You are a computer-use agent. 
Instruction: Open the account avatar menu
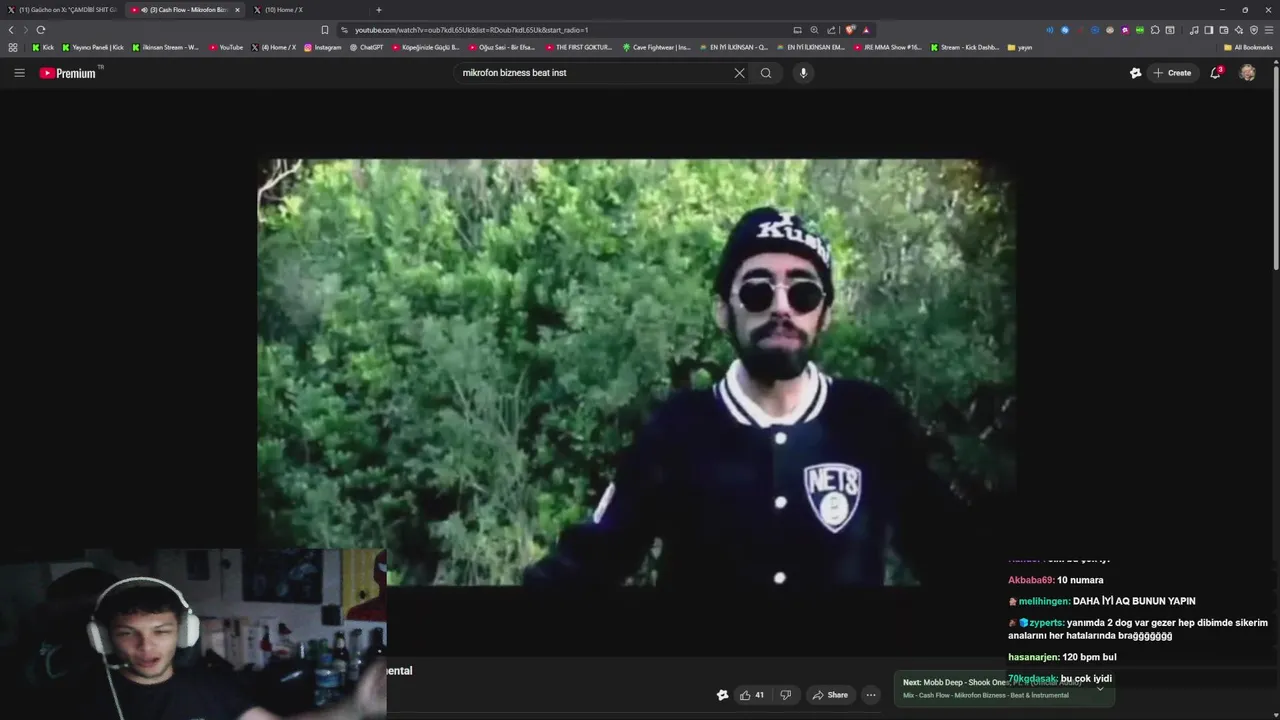1247,73
